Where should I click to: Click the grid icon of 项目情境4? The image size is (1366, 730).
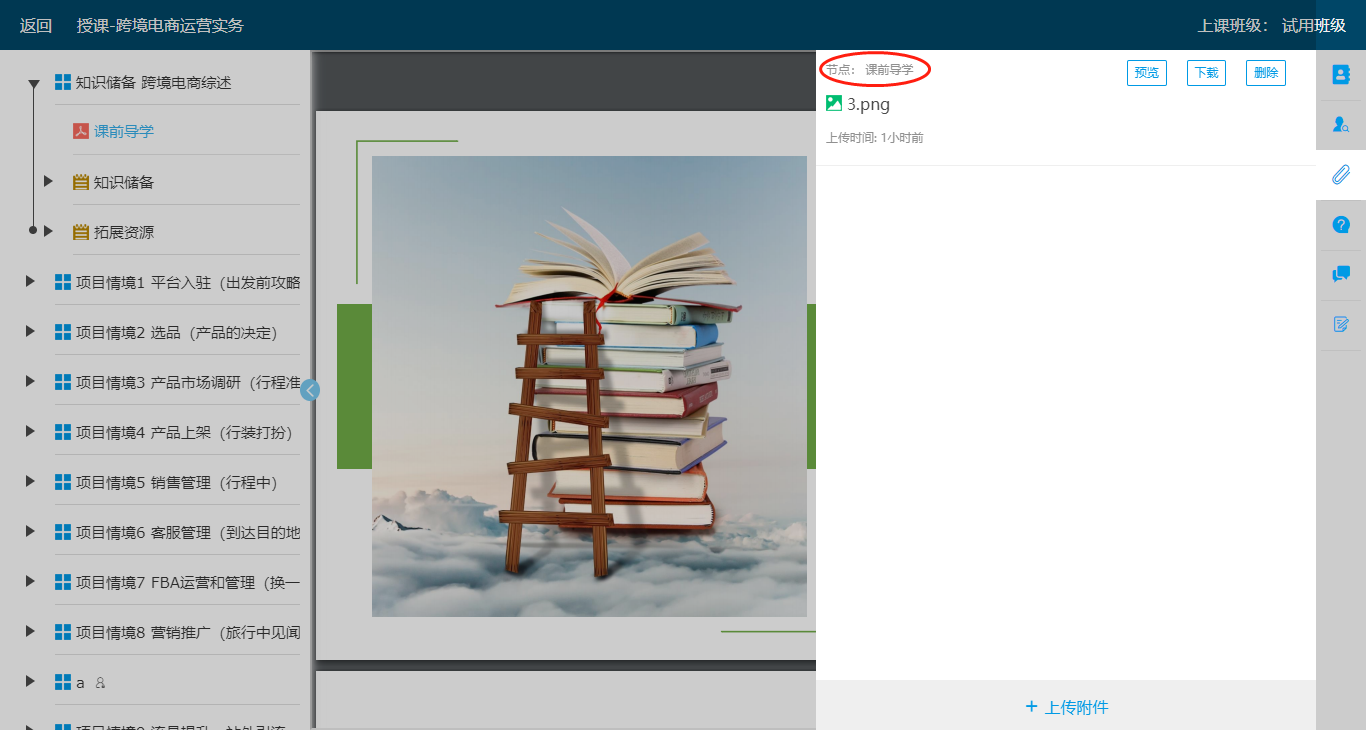coord(63,432)
